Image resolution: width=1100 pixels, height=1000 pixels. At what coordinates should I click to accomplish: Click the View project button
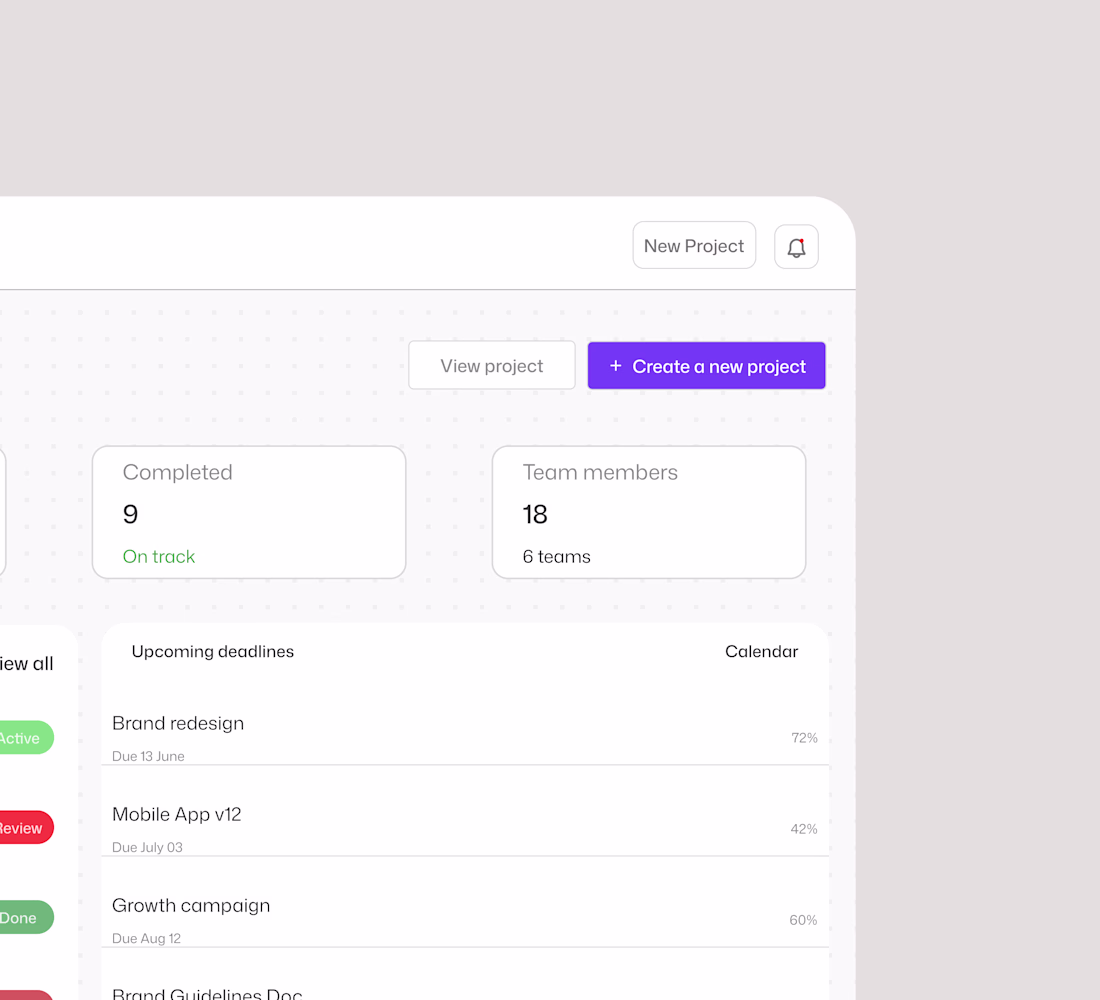point(492,366)
